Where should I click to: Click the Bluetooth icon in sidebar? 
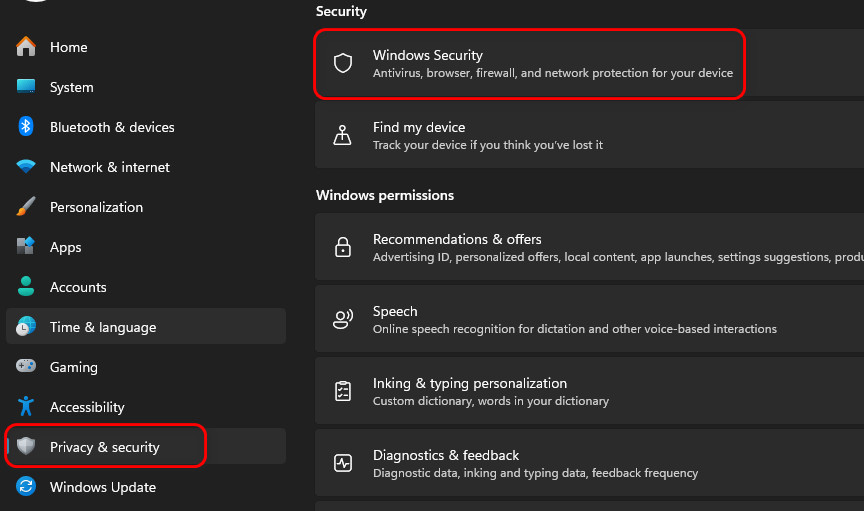pos(26,127)
